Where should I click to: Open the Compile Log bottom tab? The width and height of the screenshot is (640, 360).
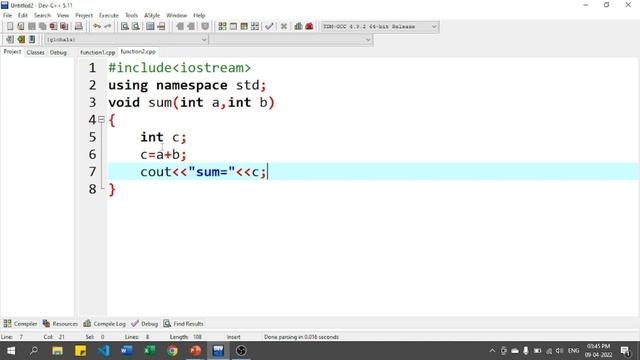104,324
